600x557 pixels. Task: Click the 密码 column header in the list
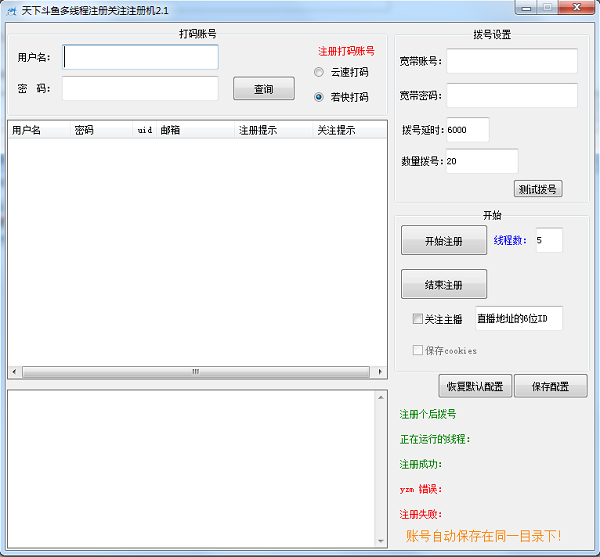[101, 130]
